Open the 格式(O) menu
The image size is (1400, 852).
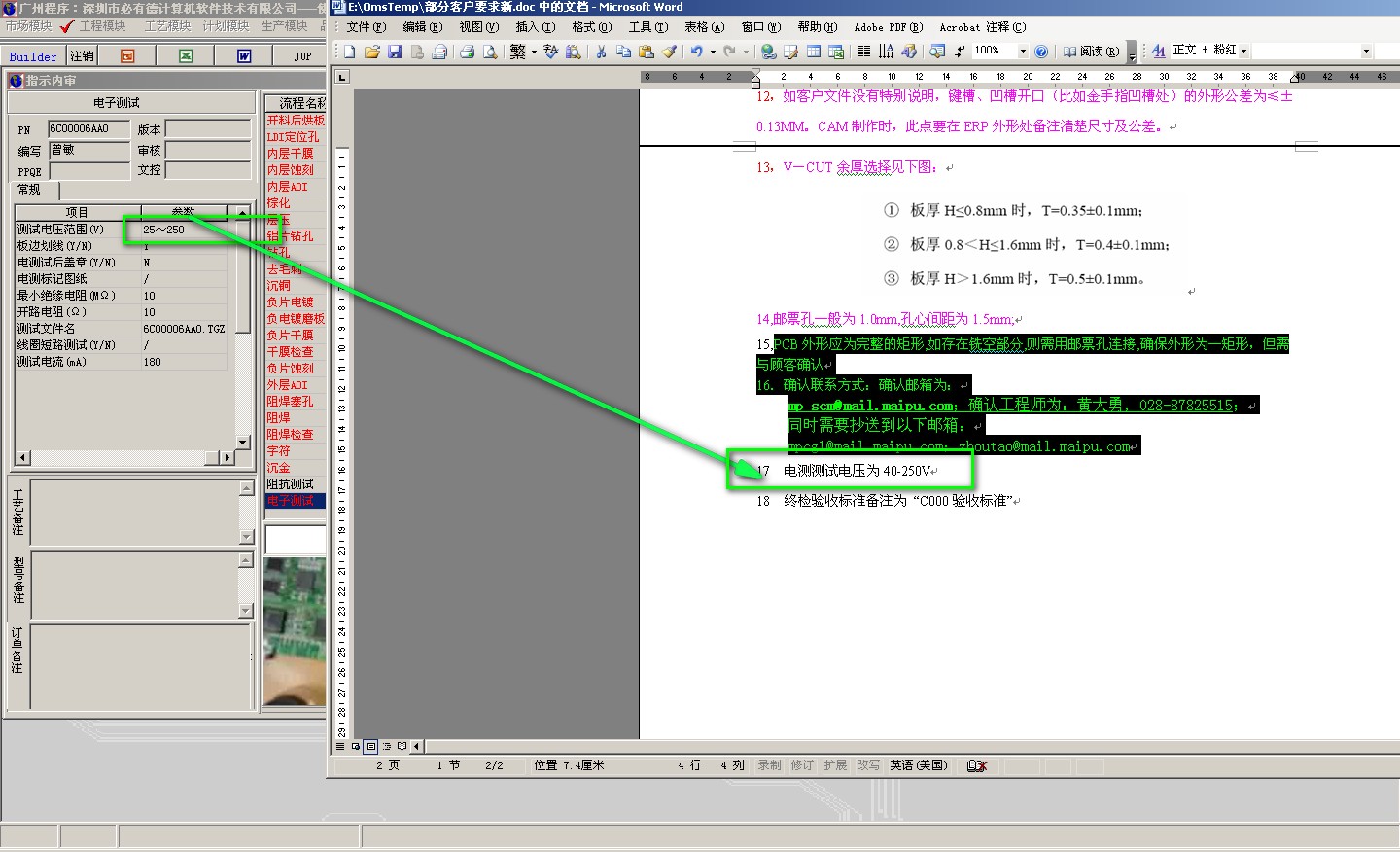point(592,27)
